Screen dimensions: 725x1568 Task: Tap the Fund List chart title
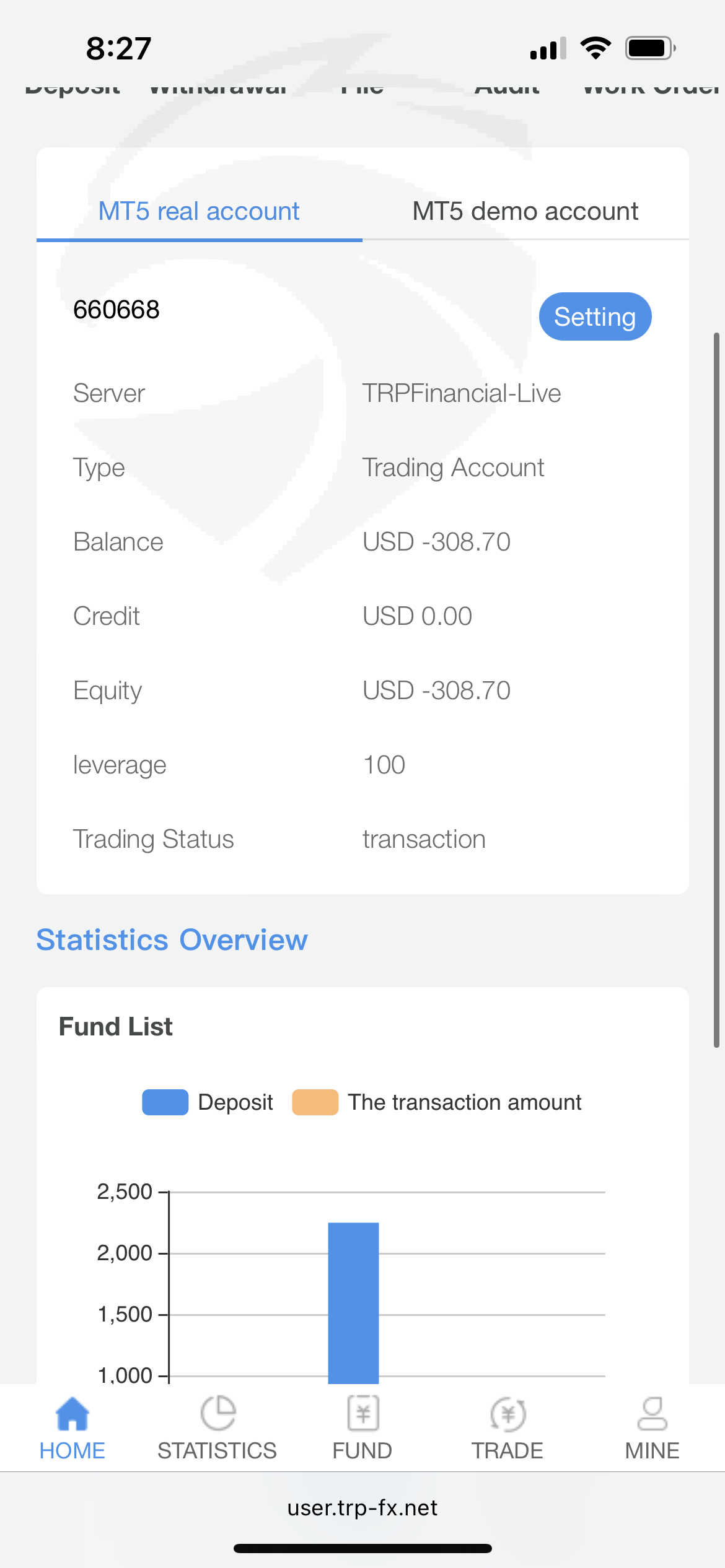116,1026
